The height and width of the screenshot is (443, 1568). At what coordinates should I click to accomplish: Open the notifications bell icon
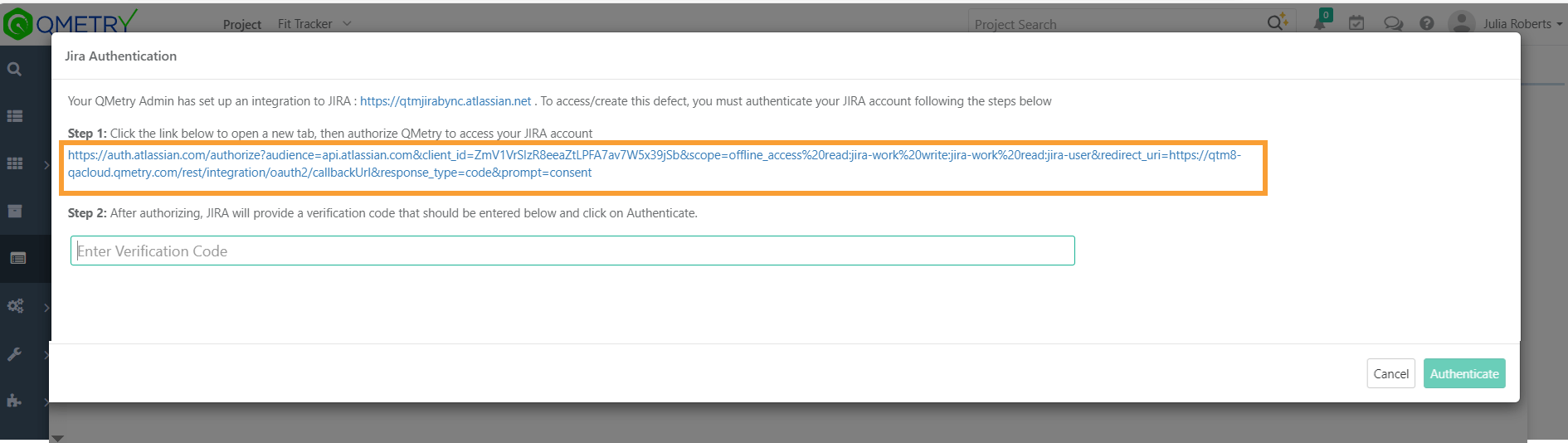[1319, 23]
